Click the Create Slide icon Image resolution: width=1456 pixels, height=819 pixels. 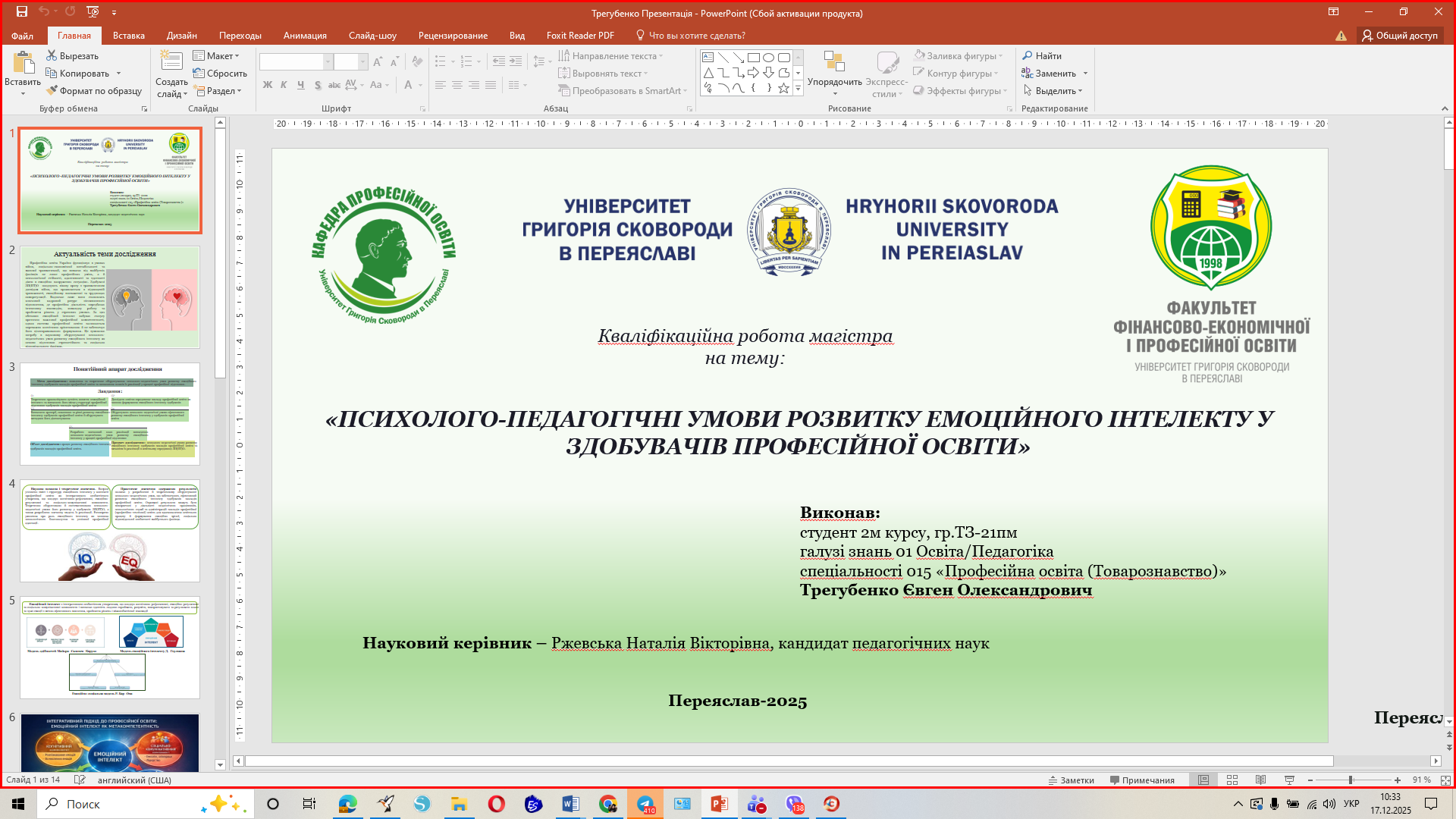pos(171,62)
